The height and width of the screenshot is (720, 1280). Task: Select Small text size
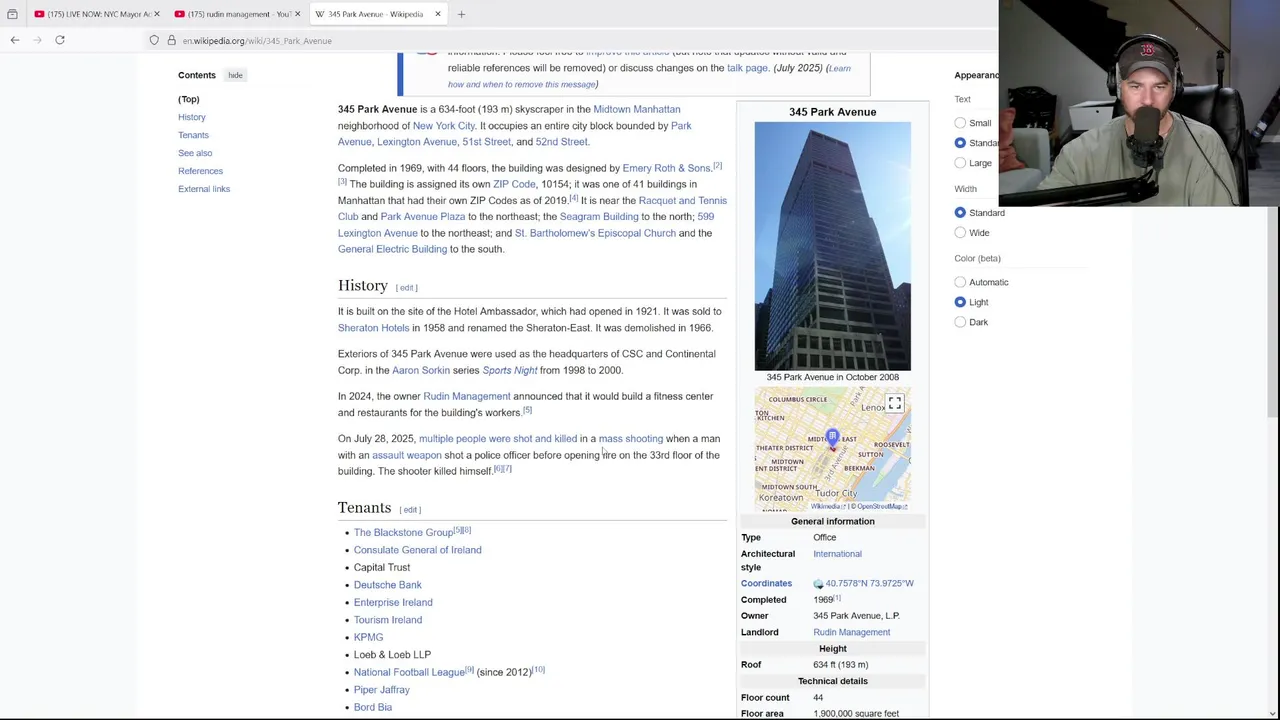pos(960,123)
